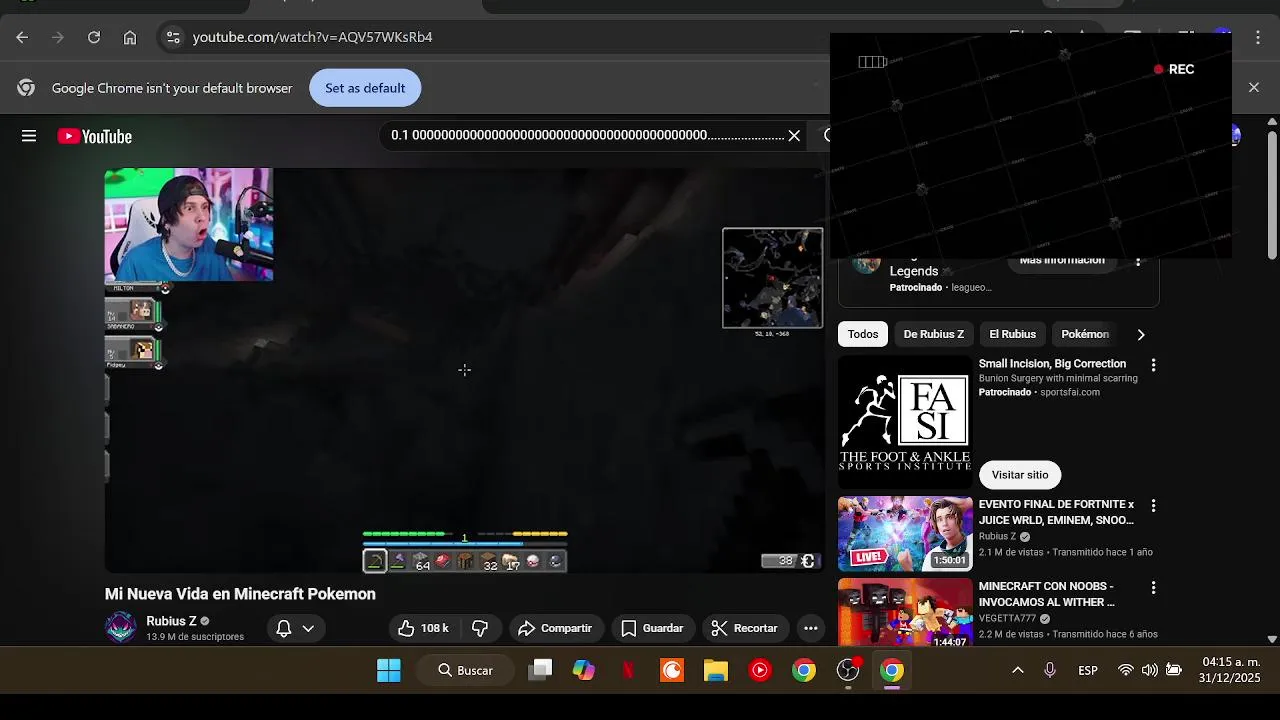Open options for EVENTO FINAL DE FORTNITE video
Image resolution: width=1280 pixels, height=720 pixels.
[1153, 506]
